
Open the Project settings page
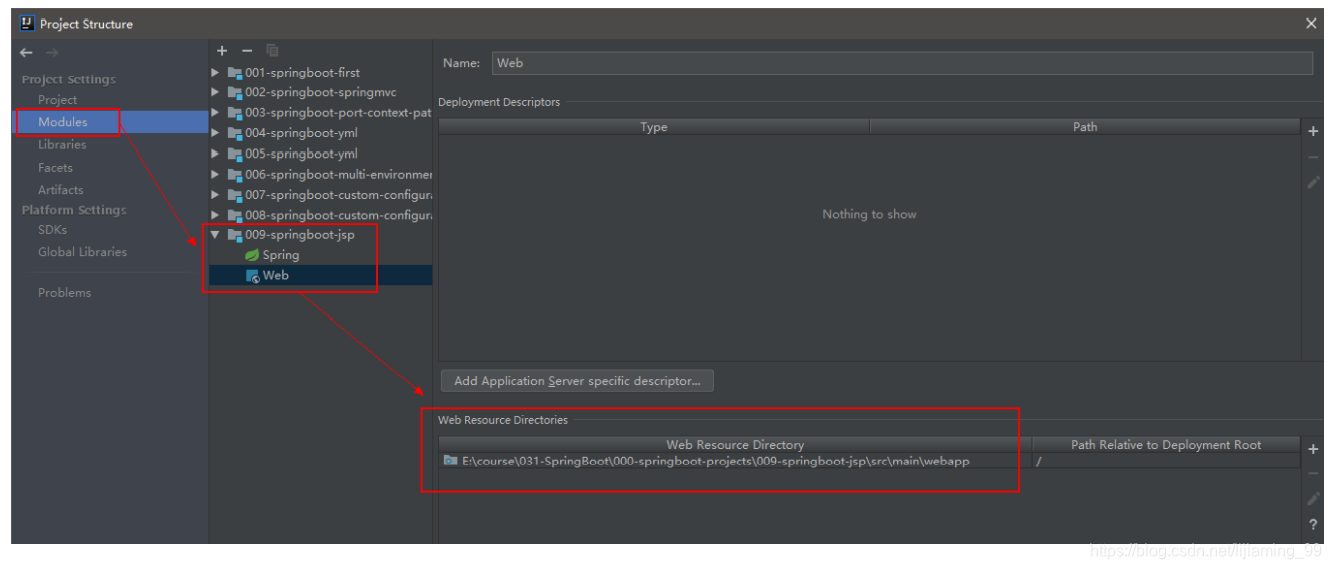58,100
